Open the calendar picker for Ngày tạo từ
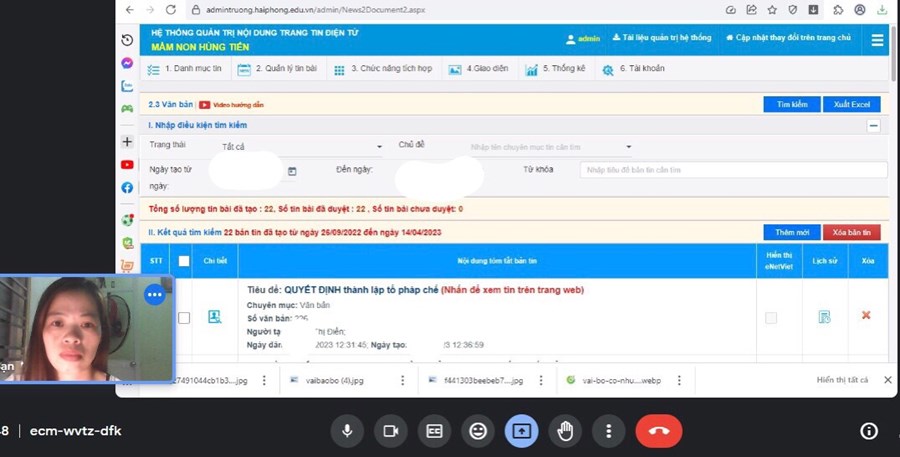Screen dimensions: 900x457 coord(292,171)
